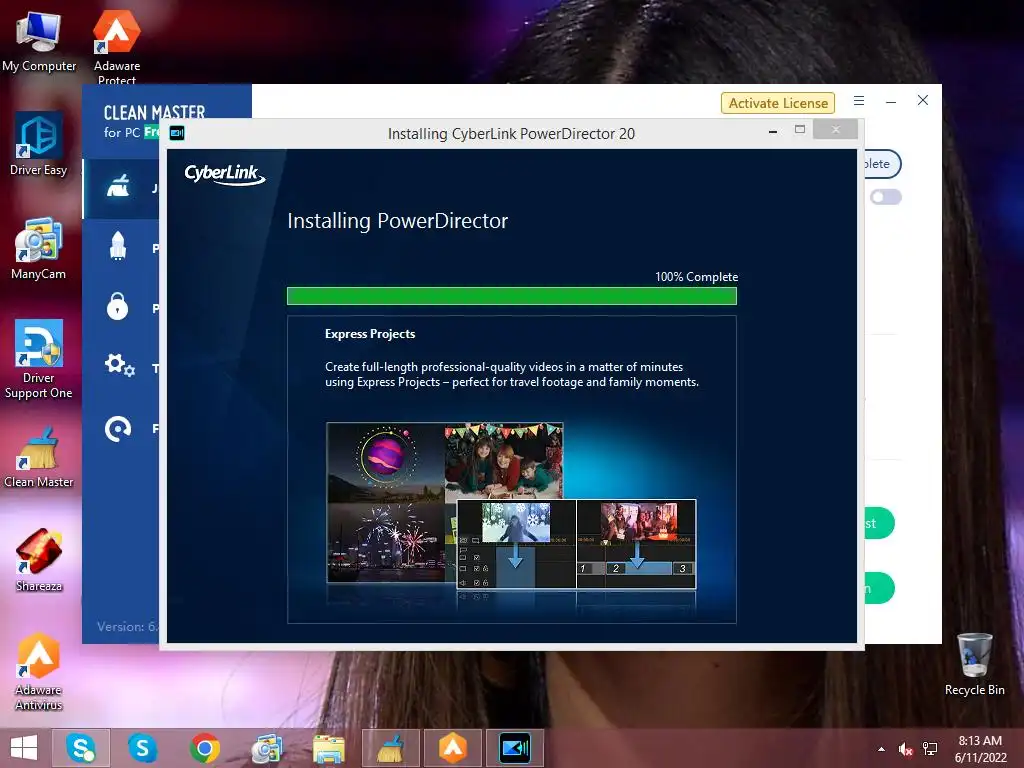
Task: Open the first Skype icon in taskbar
Action: (x=80, y=748)
